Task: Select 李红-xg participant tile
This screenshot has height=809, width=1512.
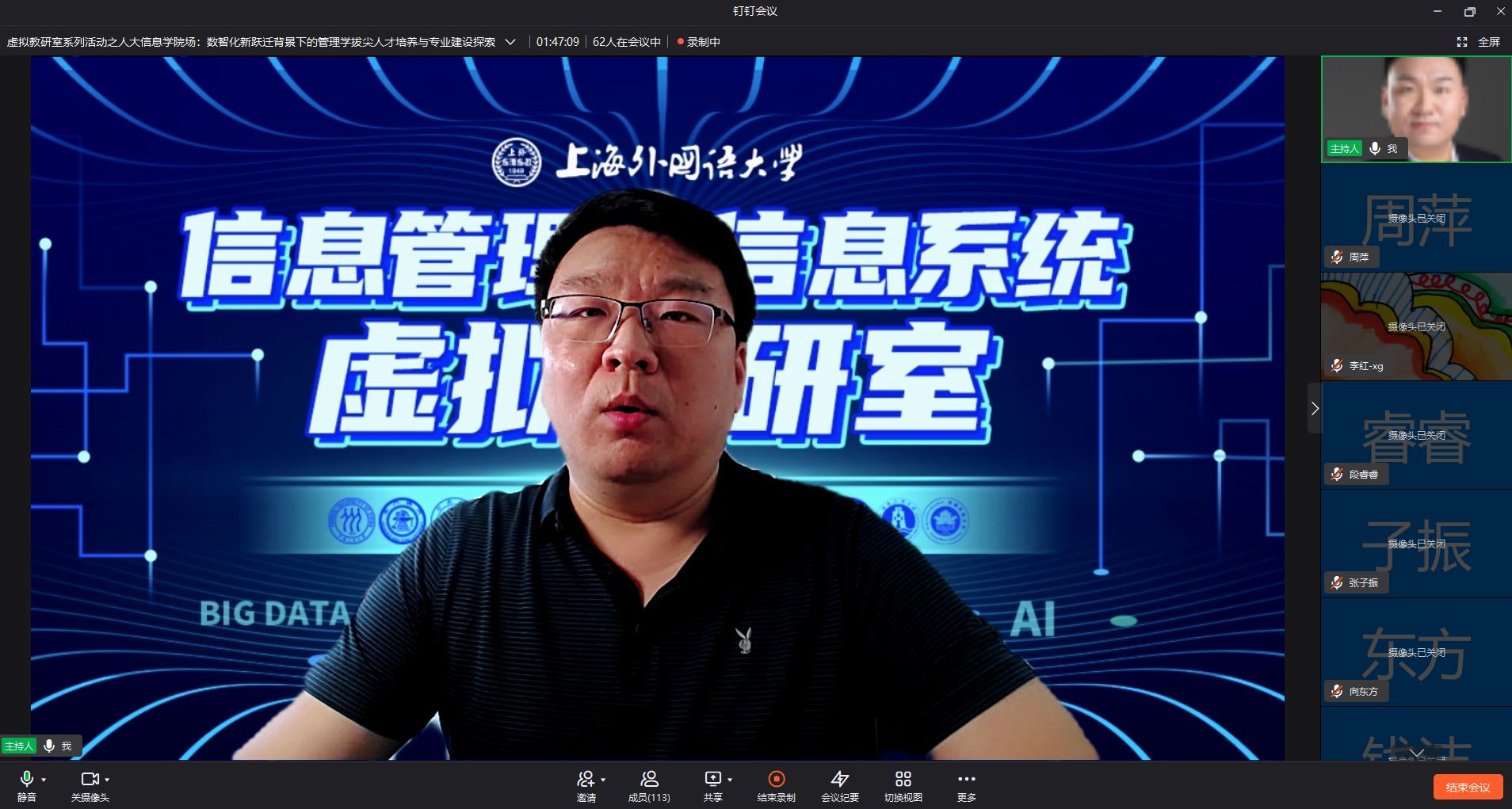Action: tap(1415, 326)
